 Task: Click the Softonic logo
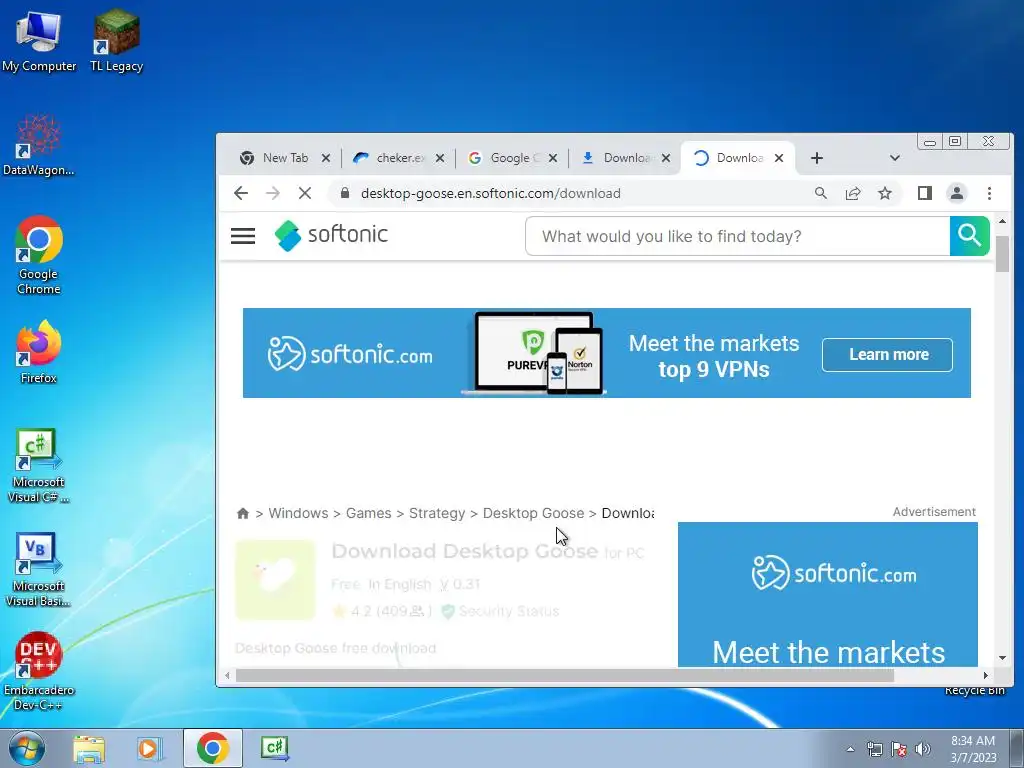click(331, 235)
